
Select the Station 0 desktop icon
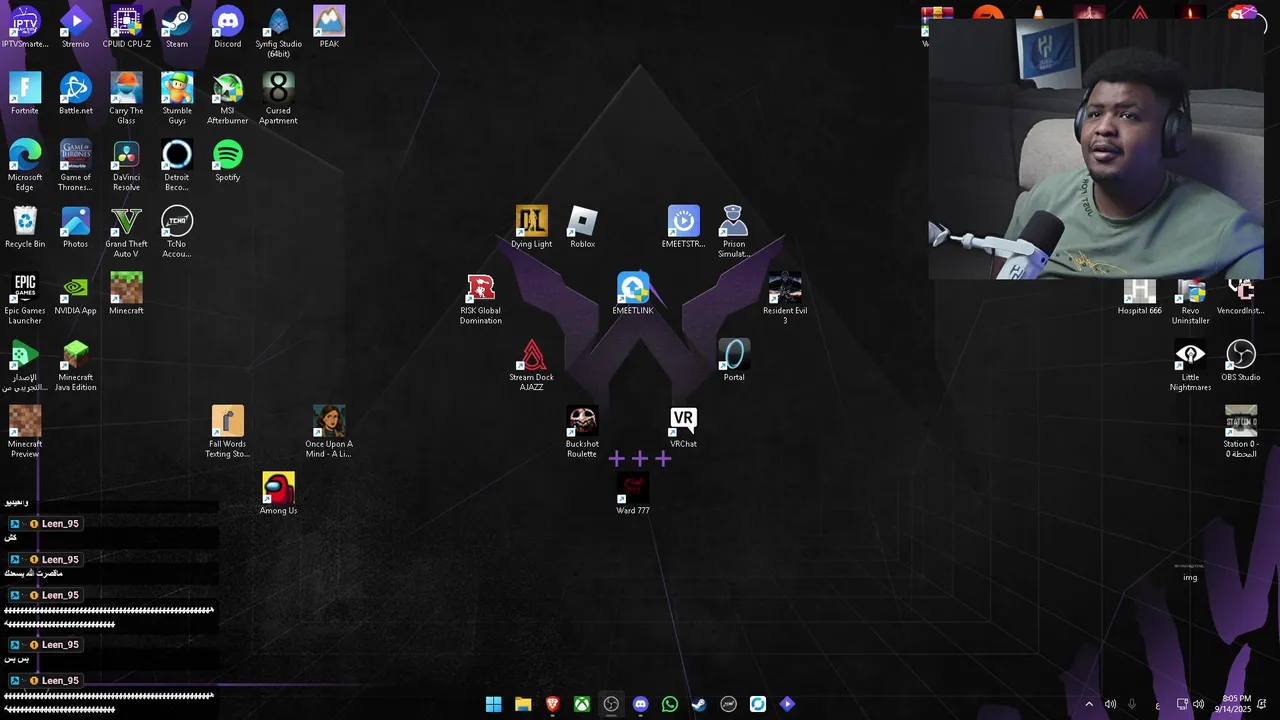pyautogui.click(x=1241, y=432)
